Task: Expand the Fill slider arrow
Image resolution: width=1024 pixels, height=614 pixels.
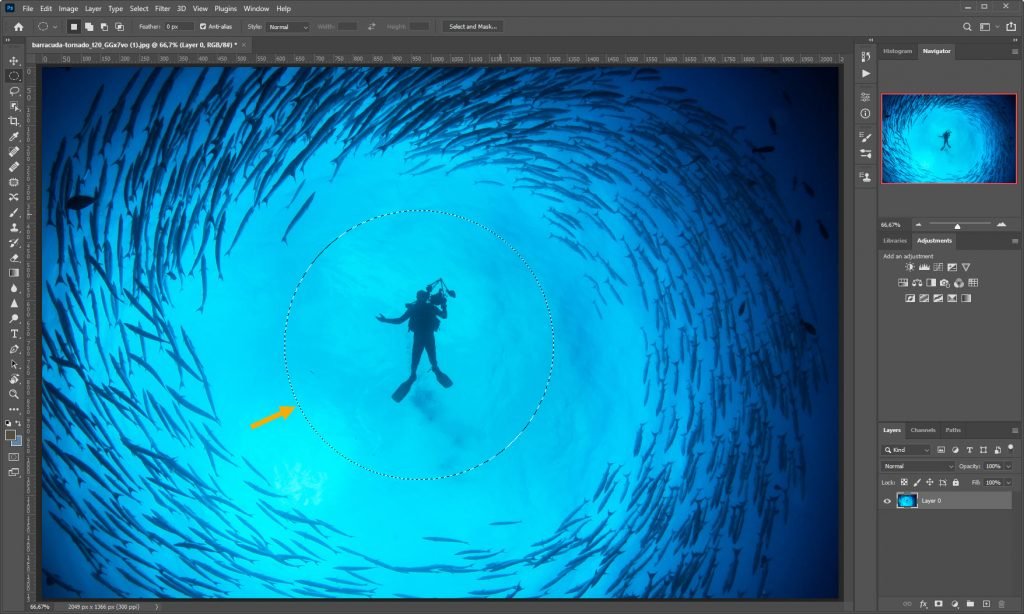Action: tap(1008, 483)
